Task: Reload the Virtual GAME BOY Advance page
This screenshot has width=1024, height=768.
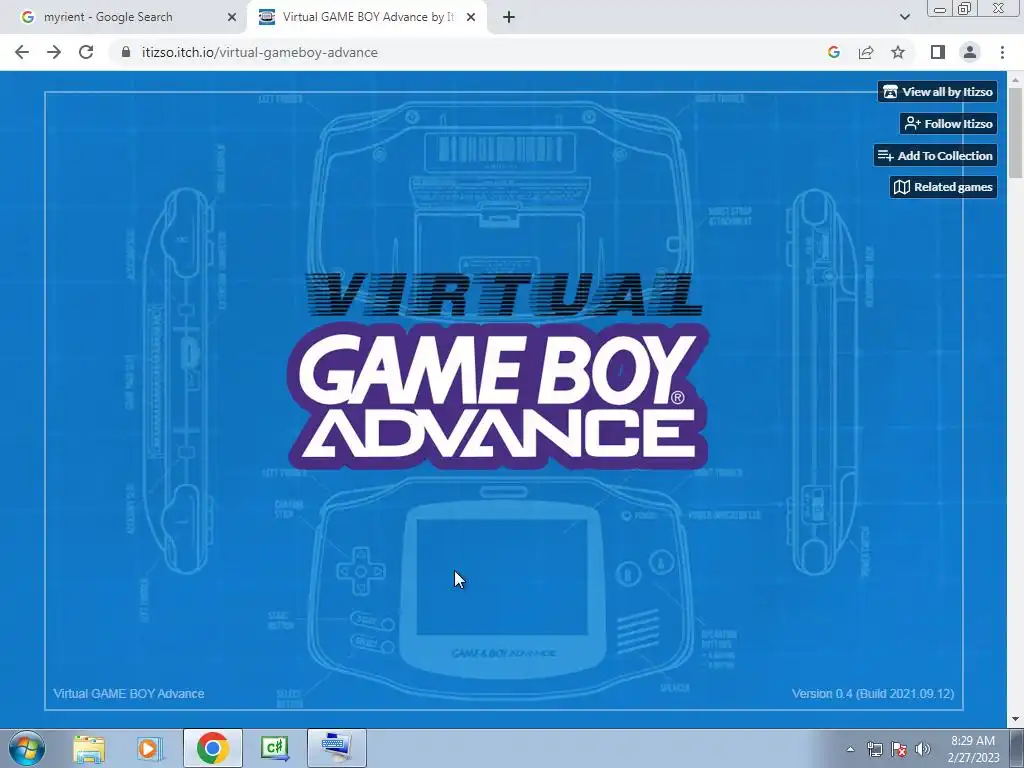Action: (86, 52)
